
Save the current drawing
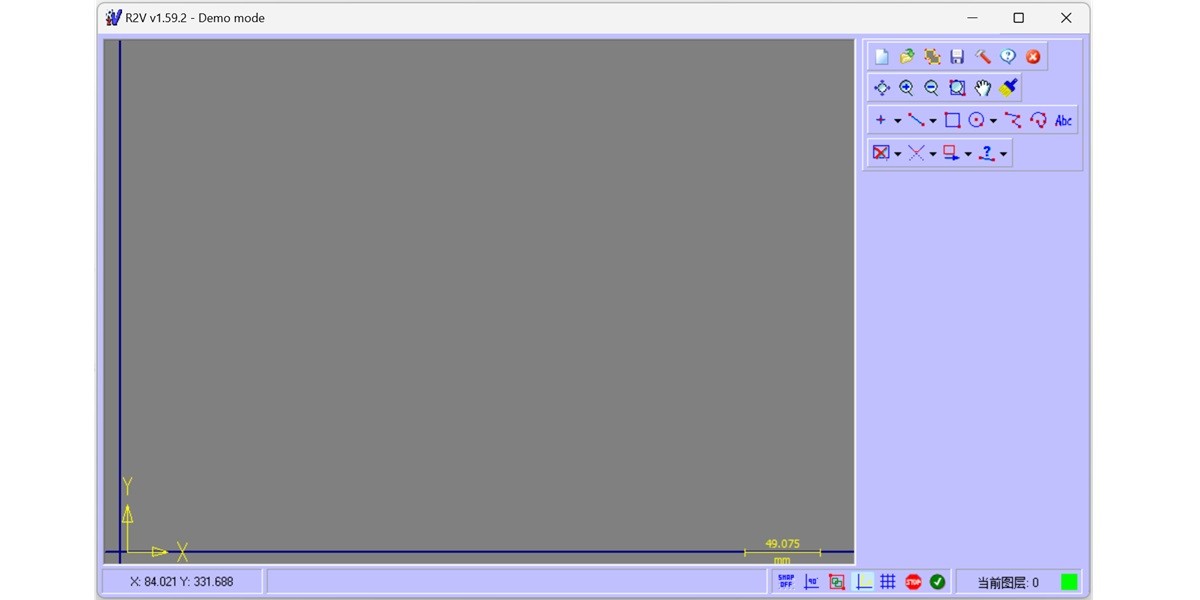coord(956,56)
